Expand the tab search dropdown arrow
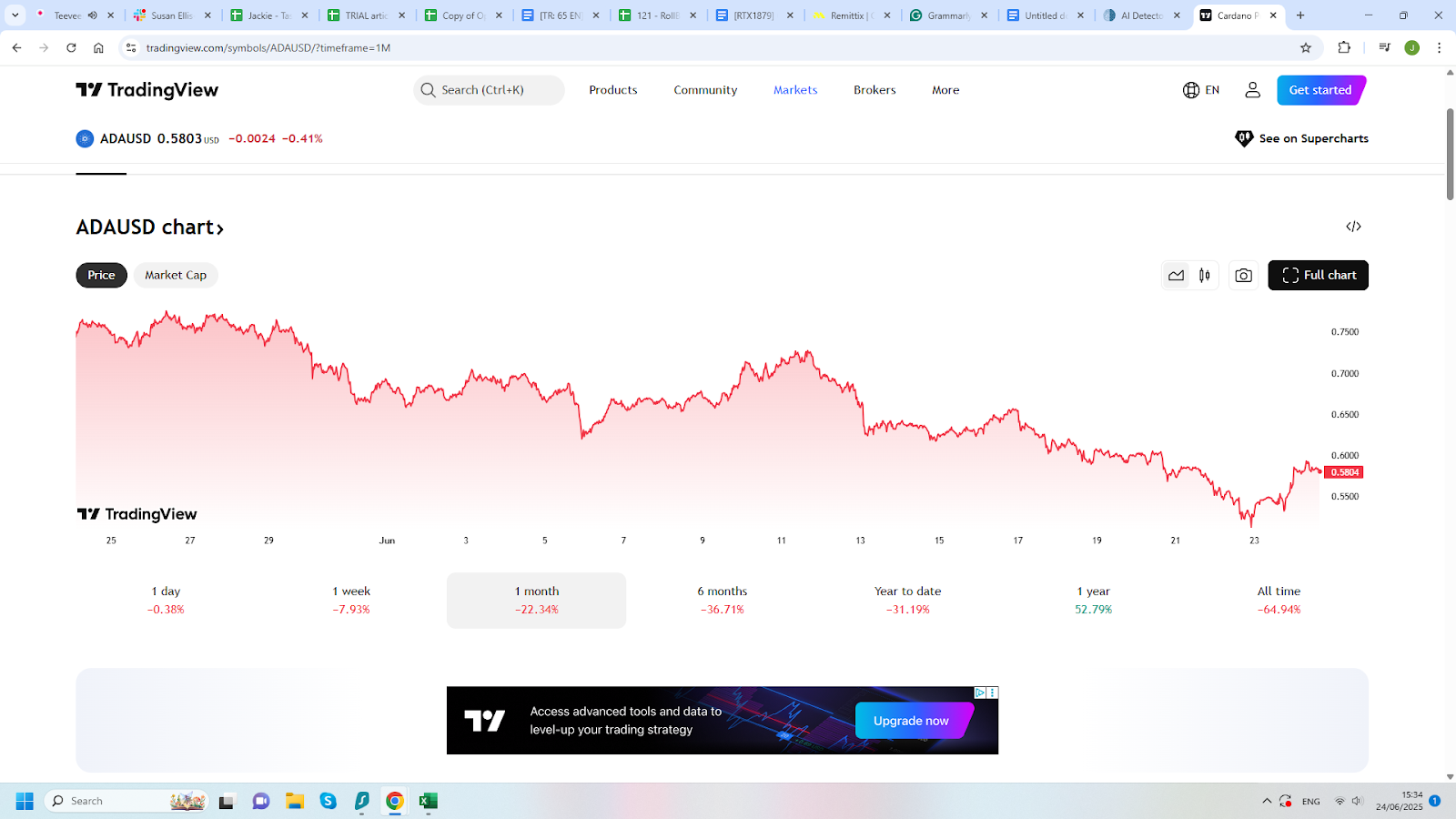The image size is (1456, 819). [x=15, y=15]
